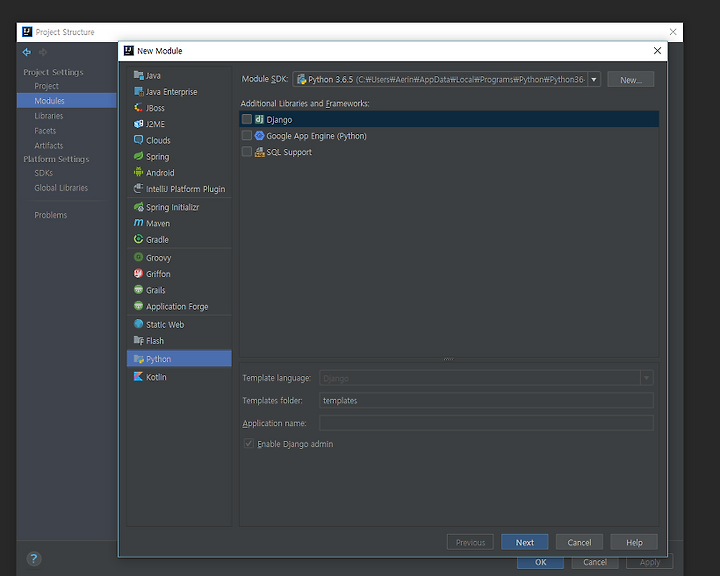720x576 pixels.
Task: Click Next in the New Module dialog
Action: (524, 542)
